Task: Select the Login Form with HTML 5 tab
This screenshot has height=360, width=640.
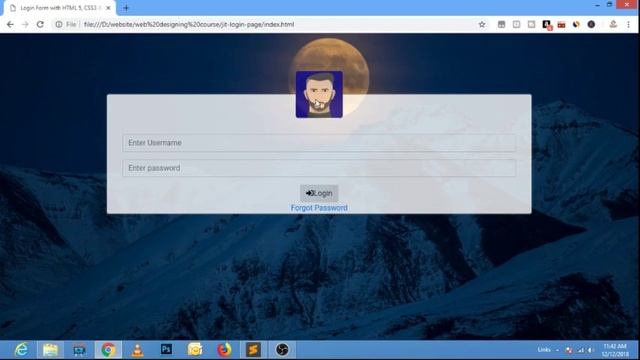Action: coord(59,8)
